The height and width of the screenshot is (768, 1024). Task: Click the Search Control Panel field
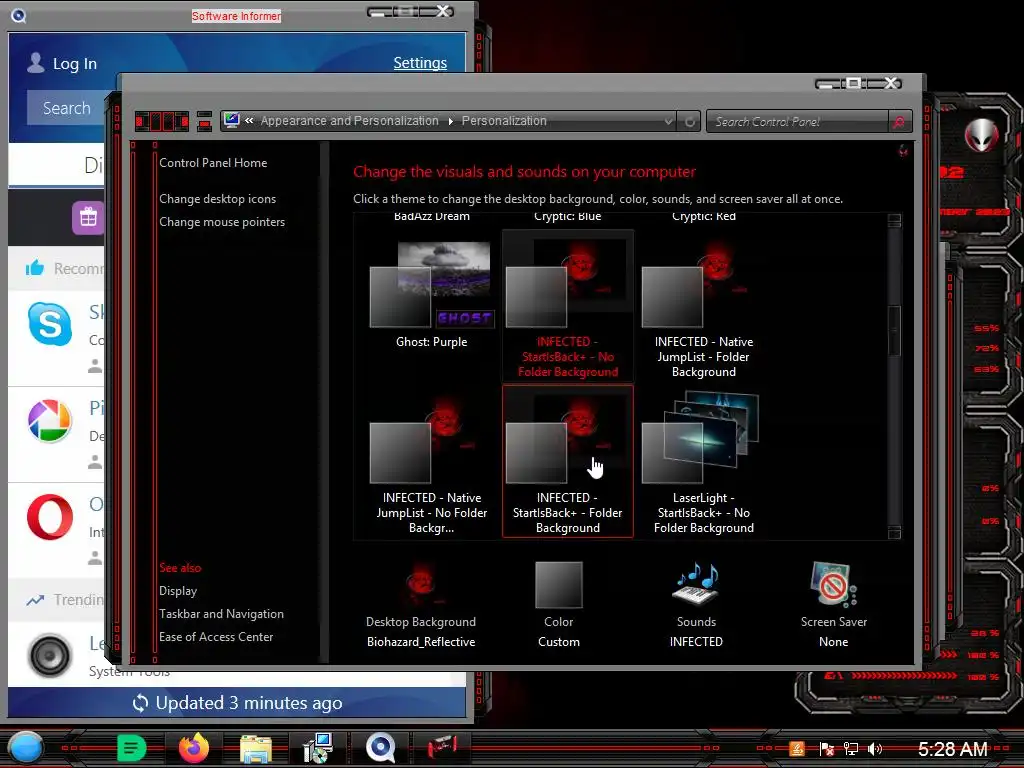click(x=797, y=121)
